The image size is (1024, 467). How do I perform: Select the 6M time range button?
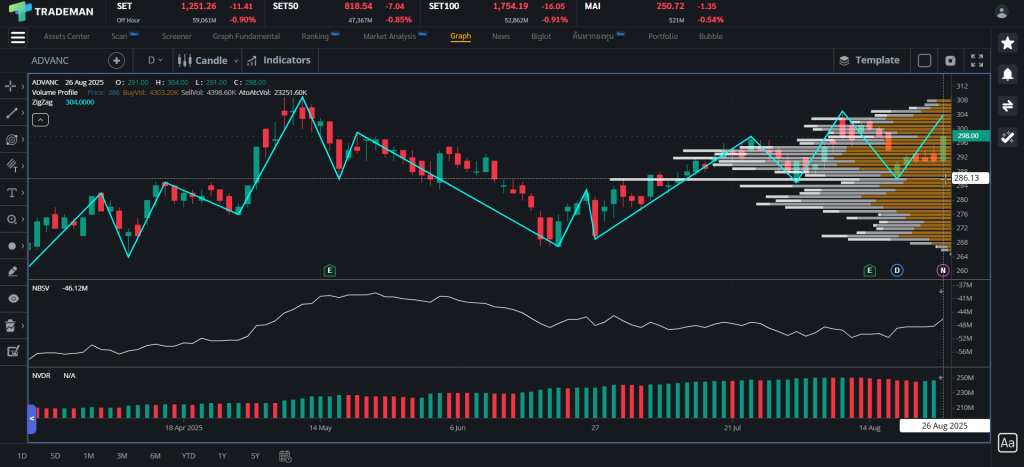tap(155, 456)
